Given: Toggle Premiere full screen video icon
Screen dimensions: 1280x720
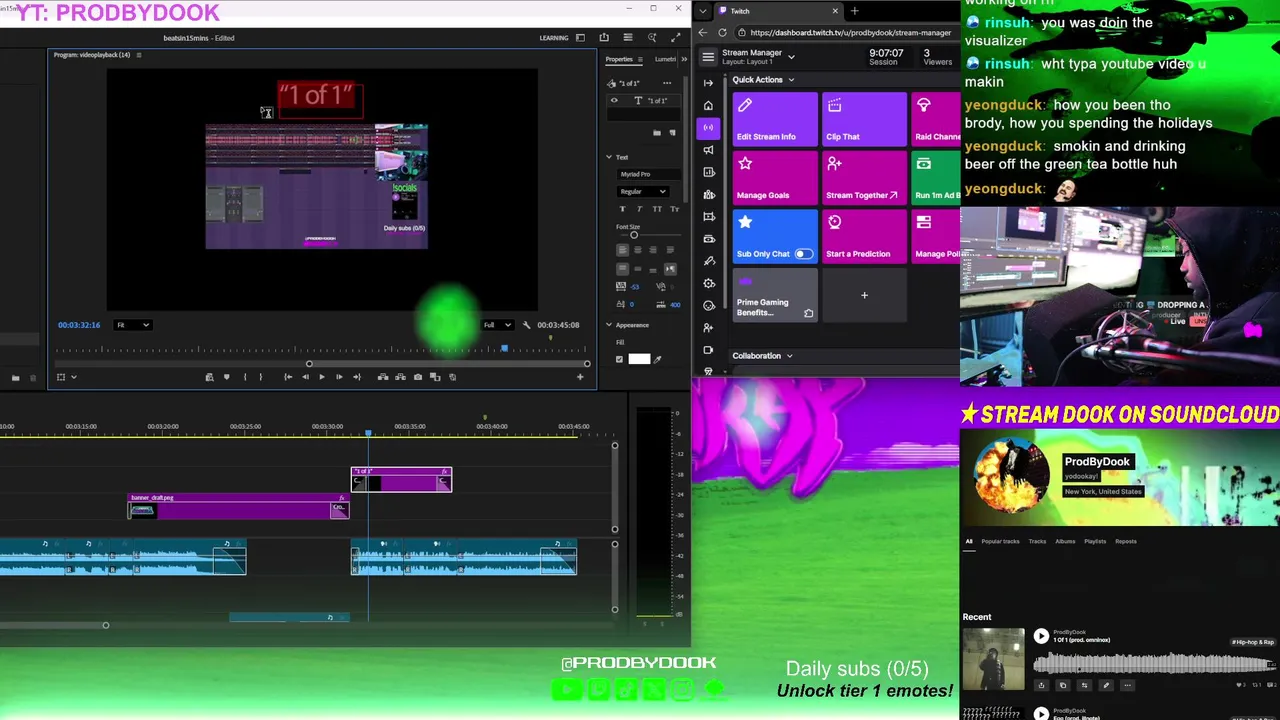Looking at the screenshot, I should (675, 38).
